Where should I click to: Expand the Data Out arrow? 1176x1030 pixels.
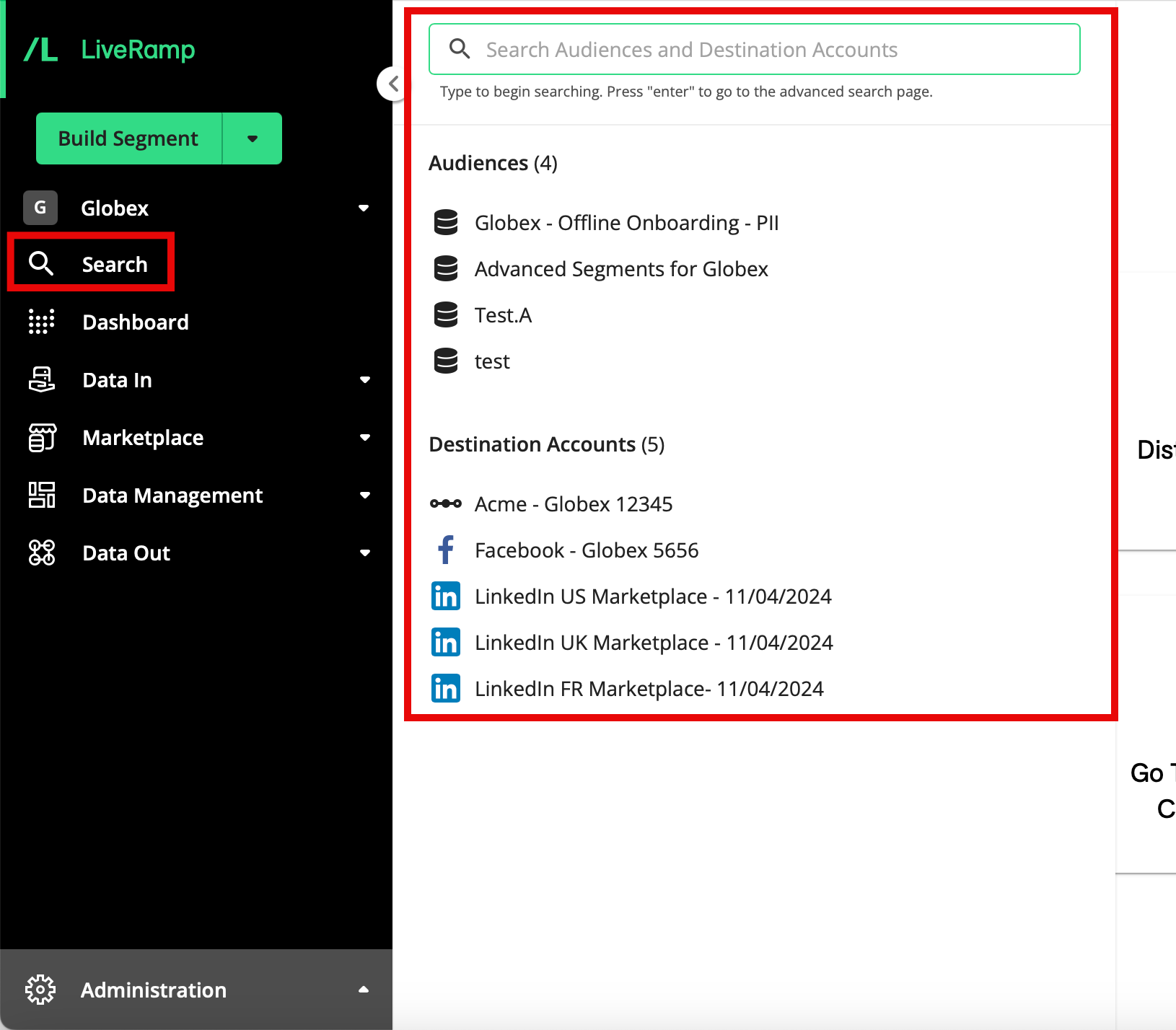tap(365, 553)
